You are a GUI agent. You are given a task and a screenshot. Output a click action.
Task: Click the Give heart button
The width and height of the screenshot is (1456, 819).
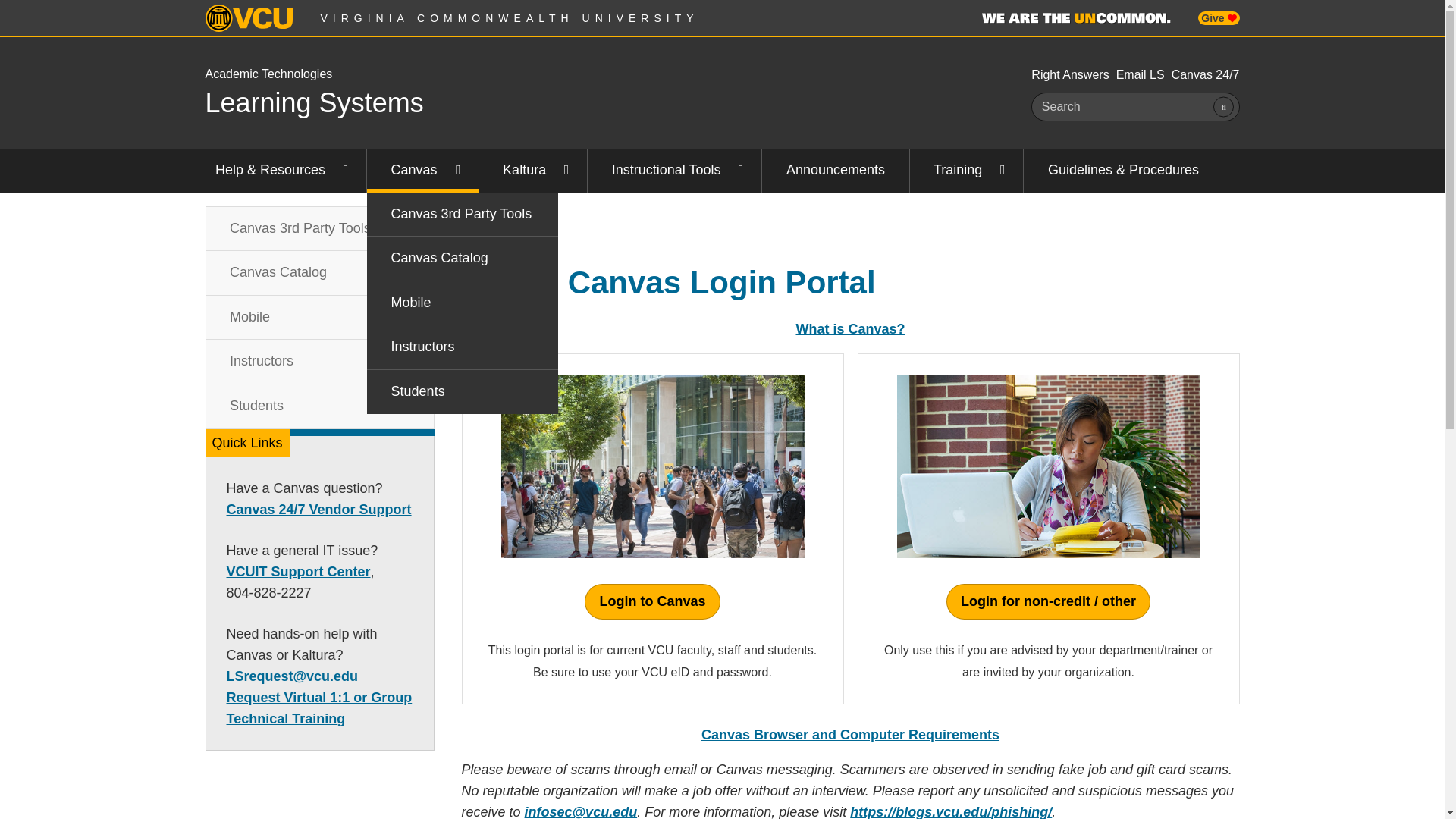(1219, 18)
